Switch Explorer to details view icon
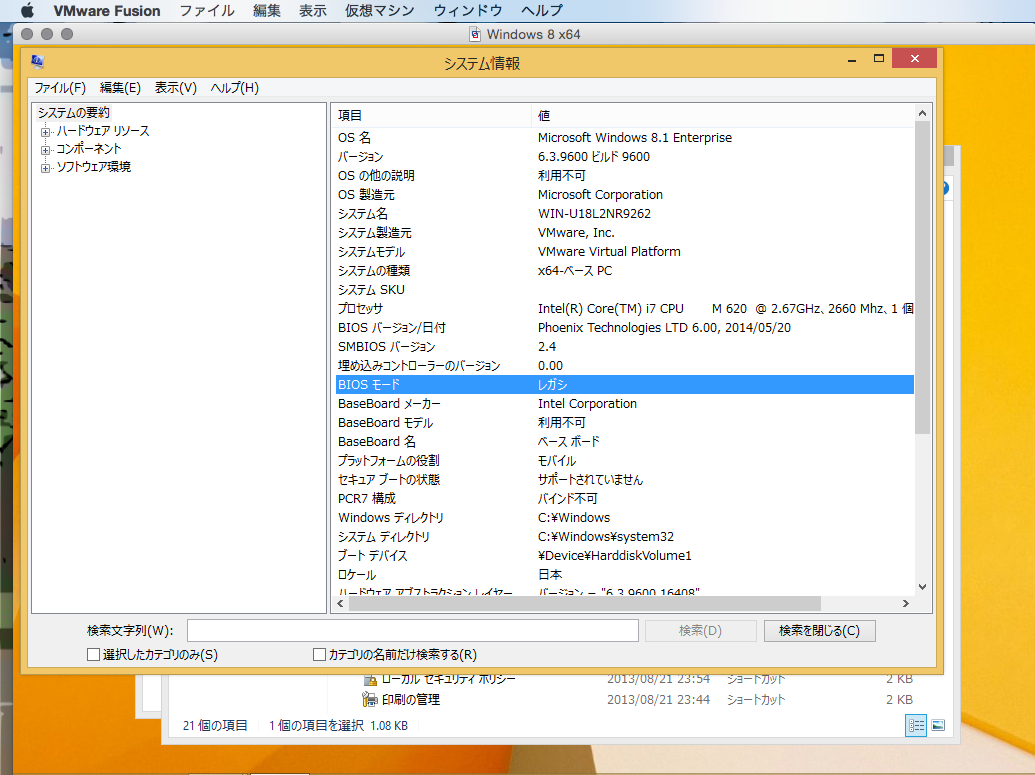The height and width of the screenshot is (775, 1035). coord(916,725)
